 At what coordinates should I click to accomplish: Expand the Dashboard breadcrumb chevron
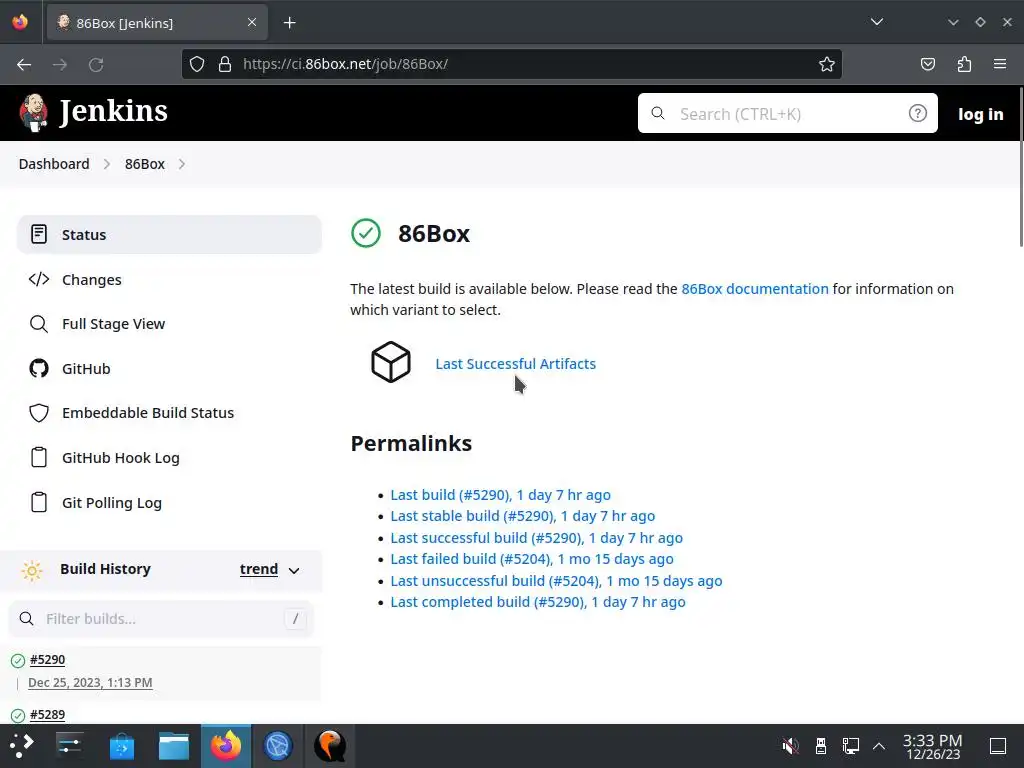point(107,164)
